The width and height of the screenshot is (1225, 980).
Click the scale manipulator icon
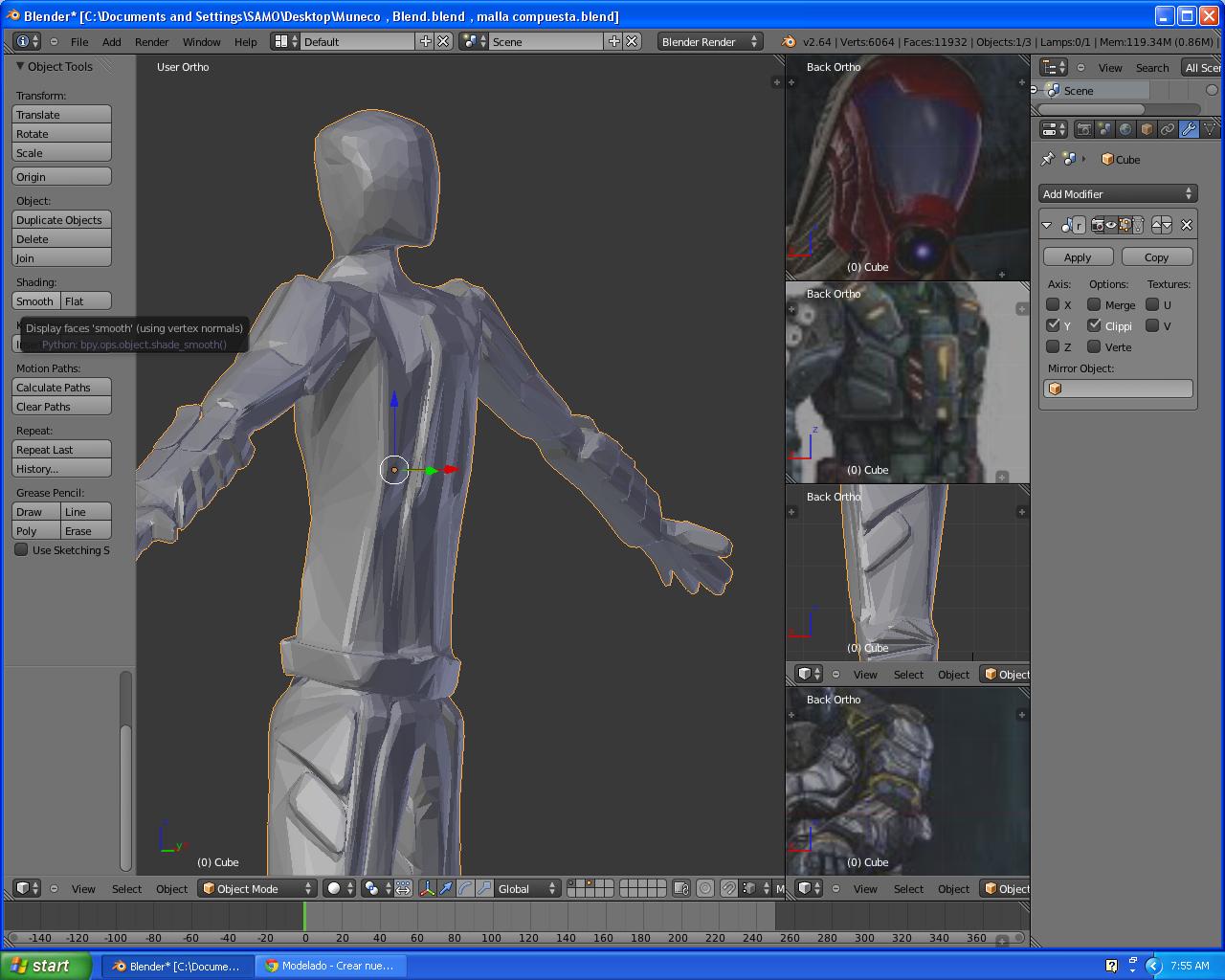pos(484,888)
